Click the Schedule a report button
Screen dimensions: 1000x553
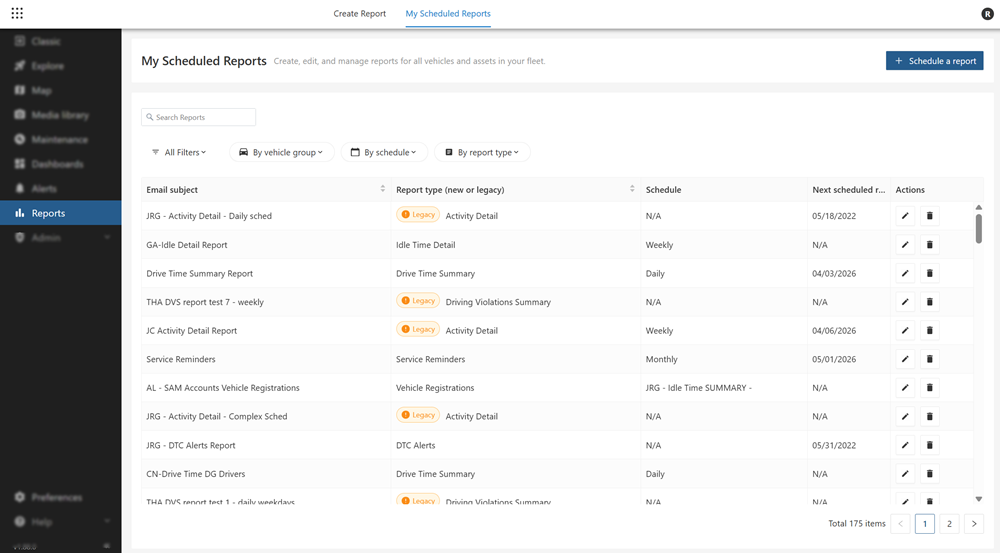pyautogui.click(x=934, y=61)
